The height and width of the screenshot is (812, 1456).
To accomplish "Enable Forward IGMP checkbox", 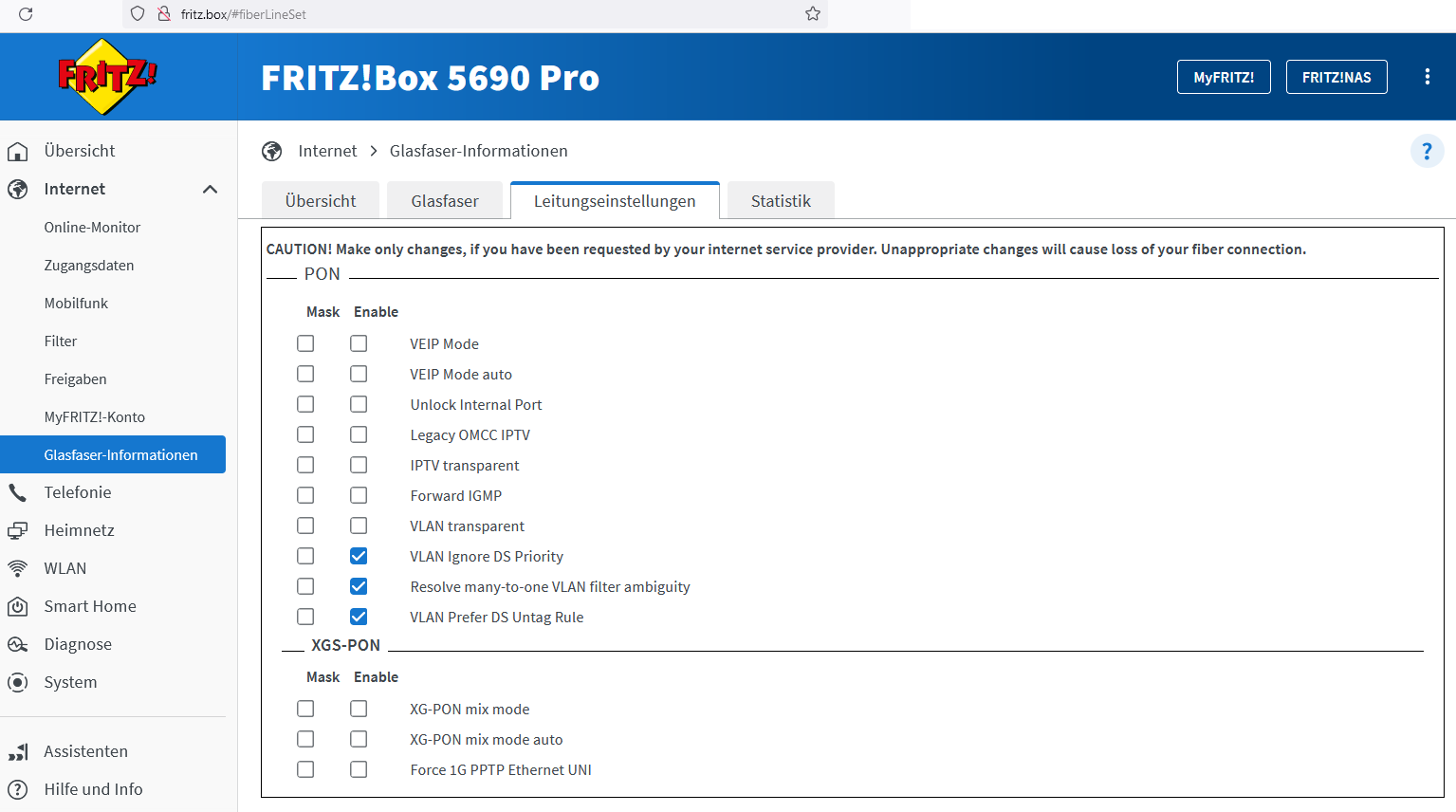I will [359, 495].
